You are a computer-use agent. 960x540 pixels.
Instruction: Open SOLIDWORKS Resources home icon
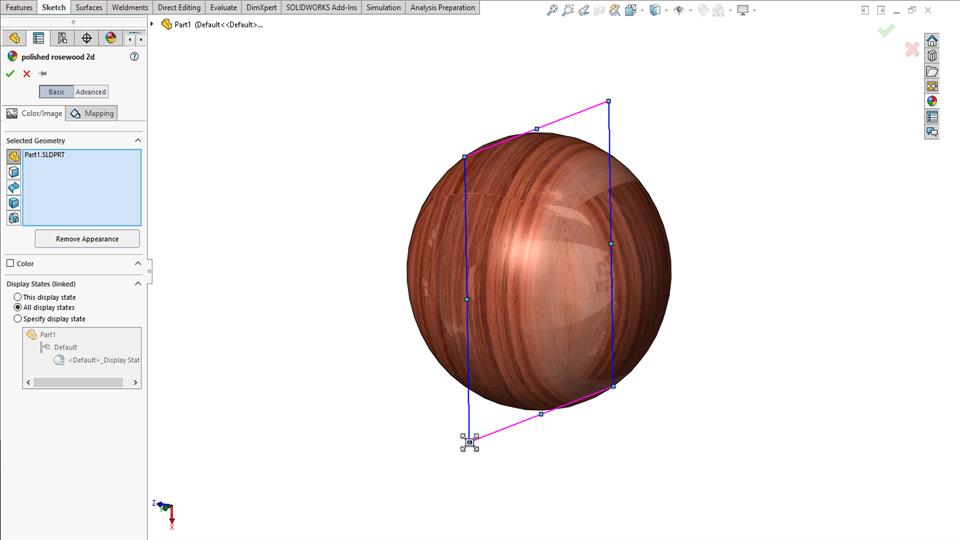pos(932,41)
